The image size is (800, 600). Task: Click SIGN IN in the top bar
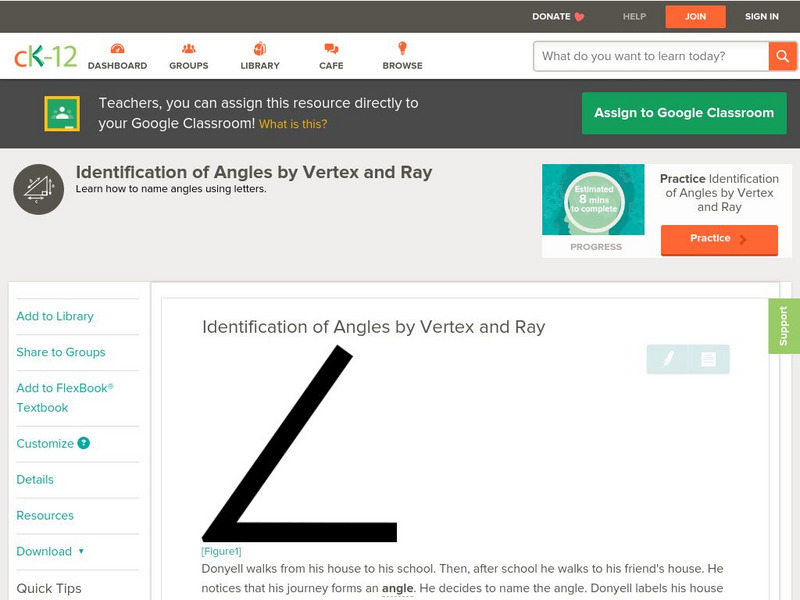(762, 16)
